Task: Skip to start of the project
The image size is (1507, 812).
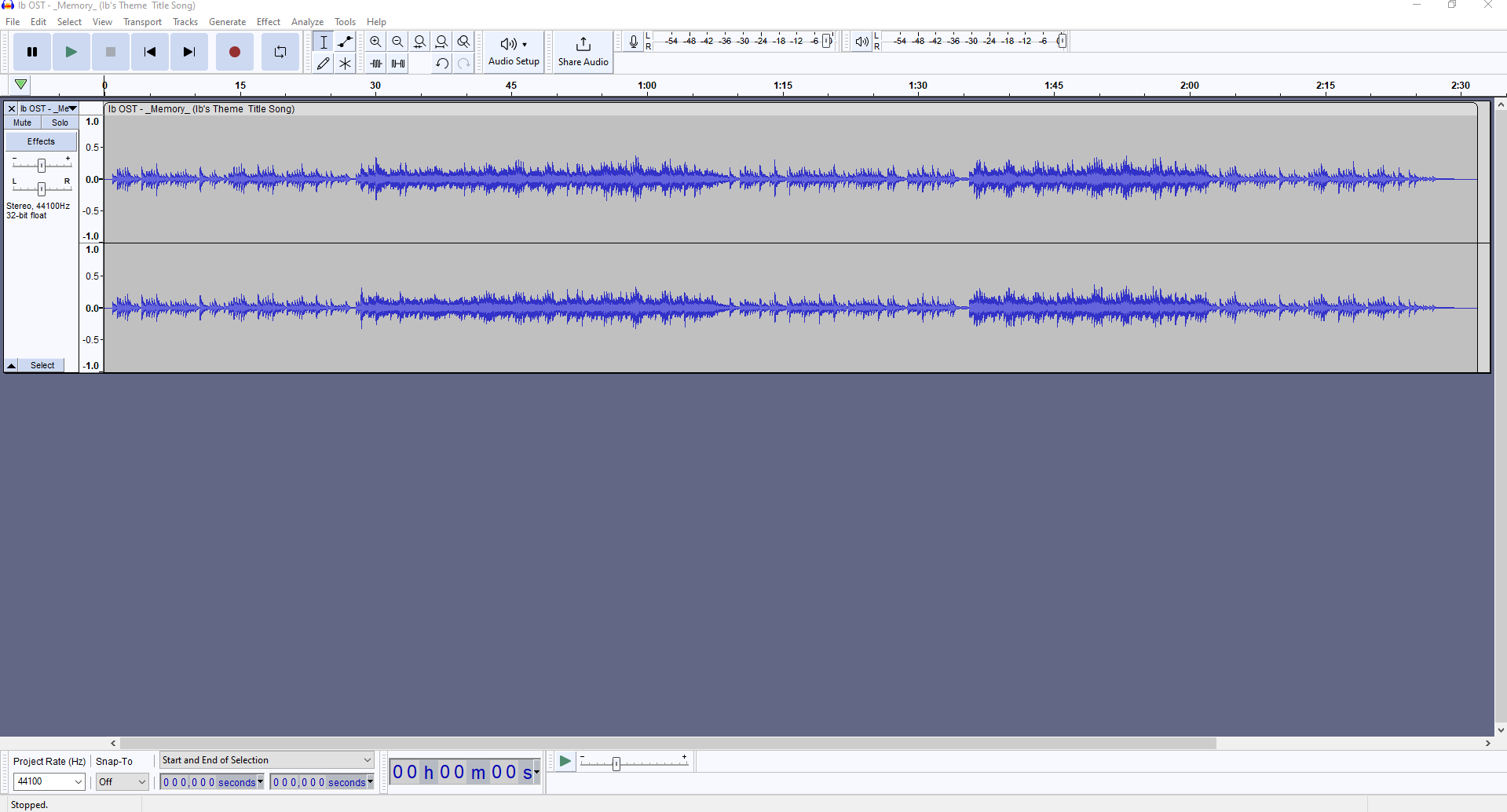Action: click(150, 52)
